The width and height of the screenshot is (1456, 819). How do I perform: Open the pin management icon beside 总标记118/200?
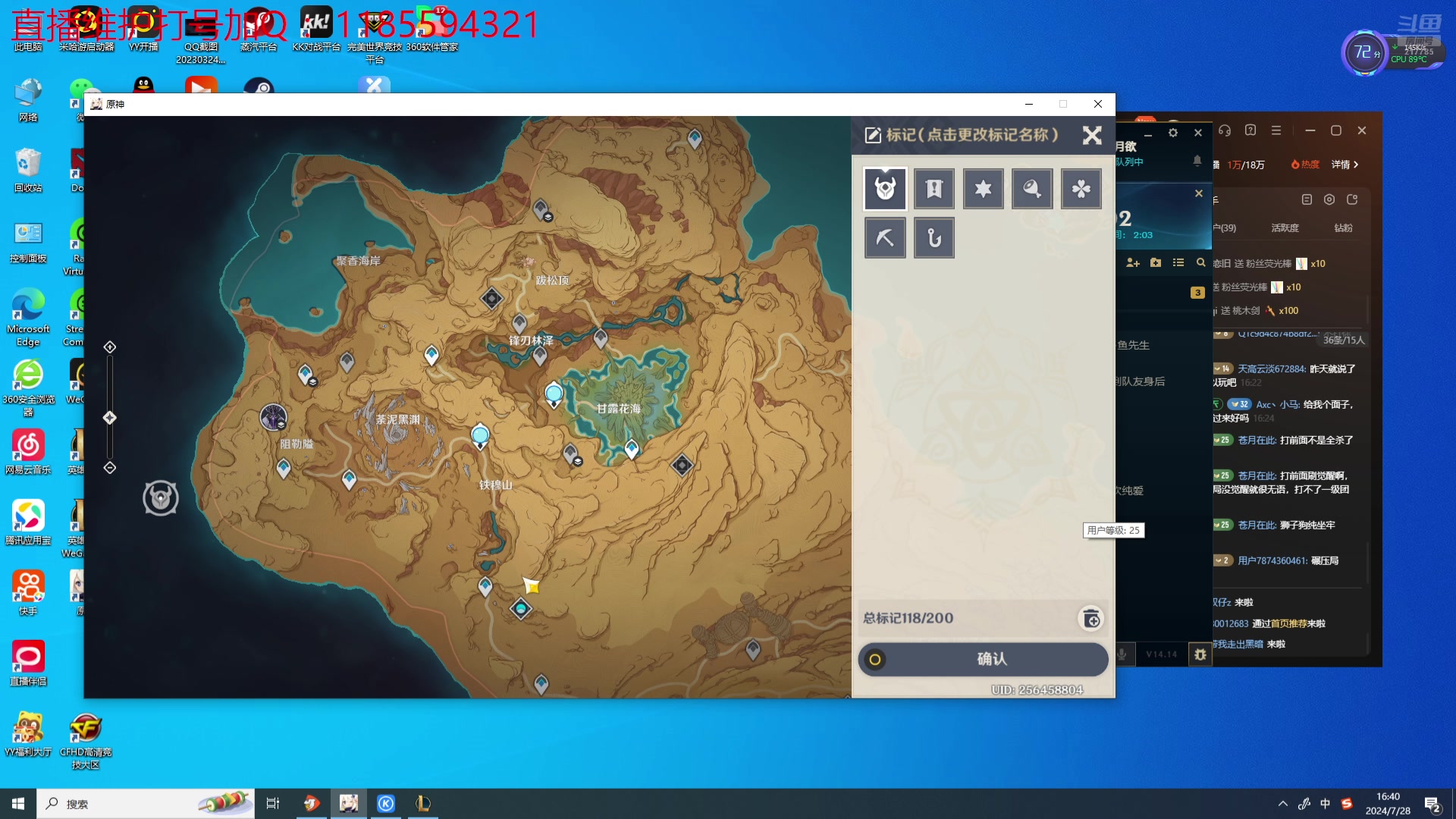1091,619
